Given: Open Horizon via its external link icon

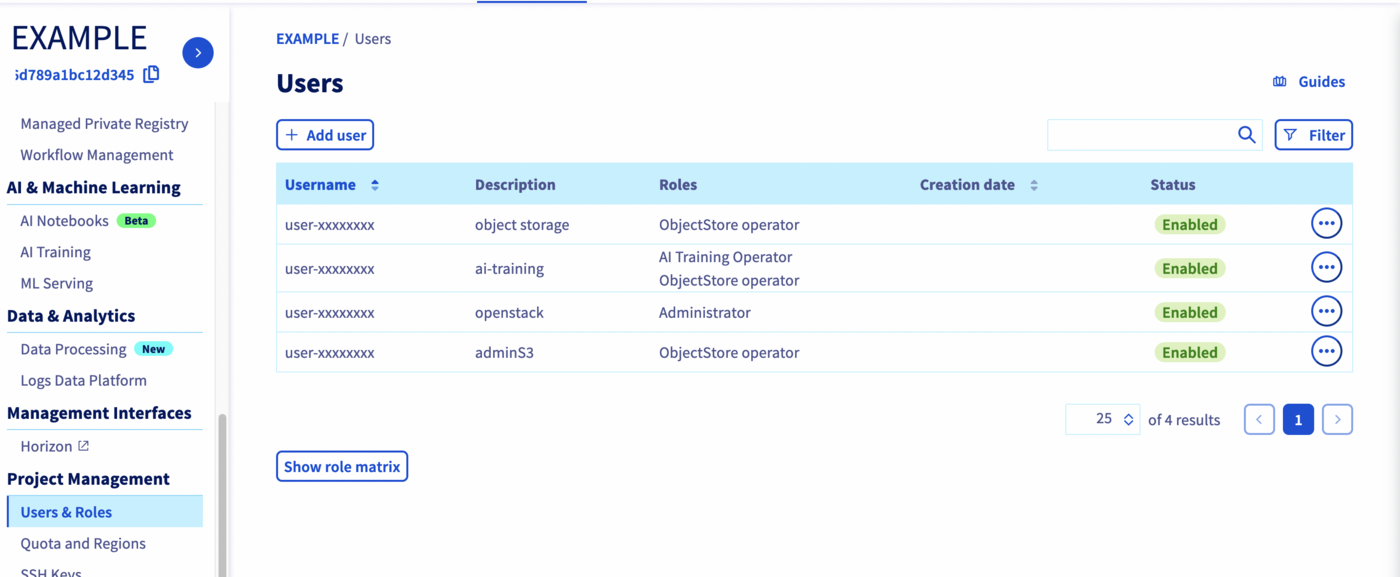Looking at the screenshot, I should pyautogui.click(x=82, y=445).
